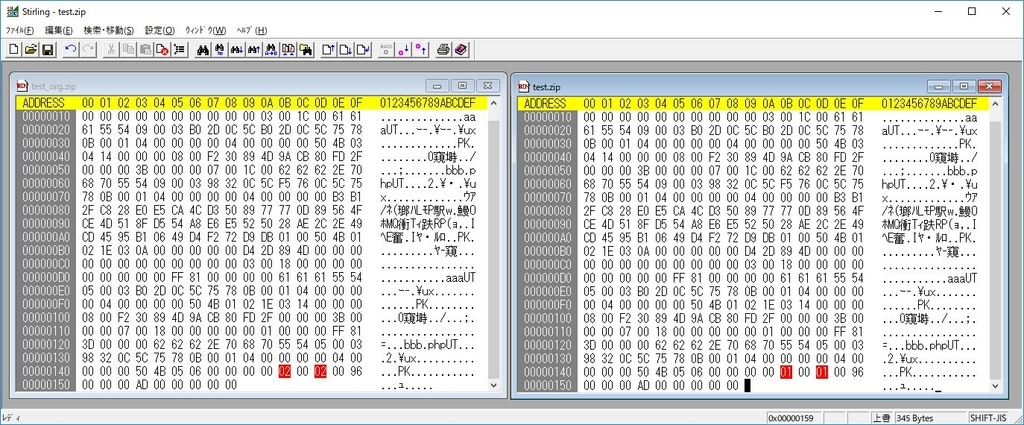Jump to file top with page up-arrow icon
The height and width of the screenshot is (425, 1024).
[328, 50]
